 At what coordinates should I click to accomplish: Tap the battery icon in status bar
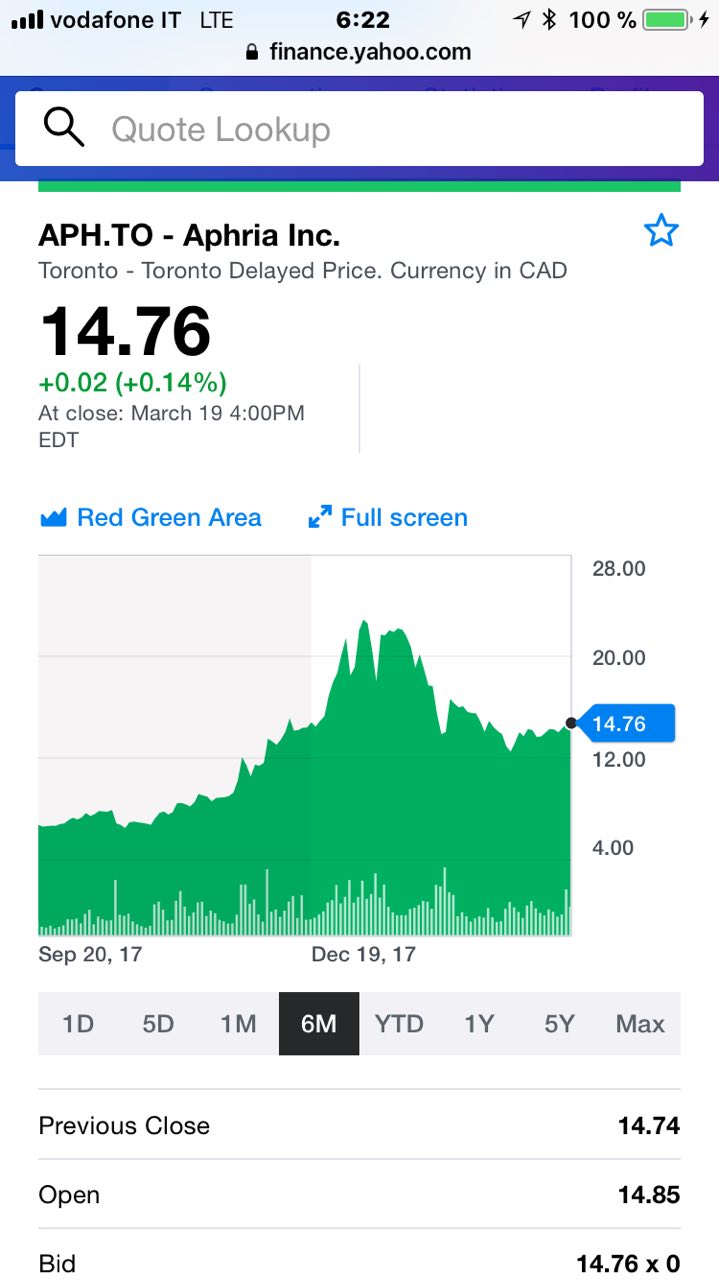(666, 19)
